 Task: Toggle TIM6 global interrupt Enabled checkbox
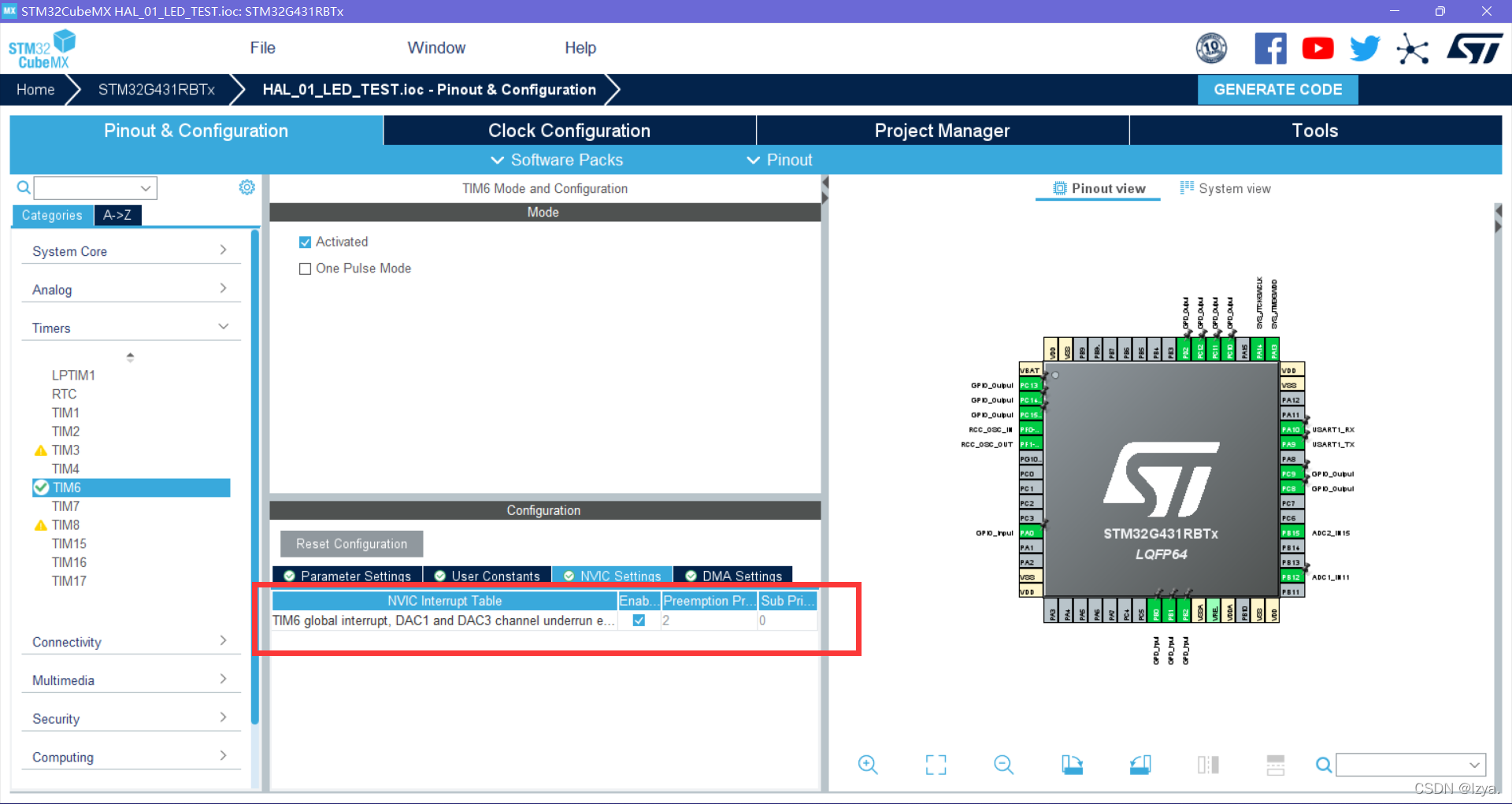pyautogui.click(x=639, y=621)
